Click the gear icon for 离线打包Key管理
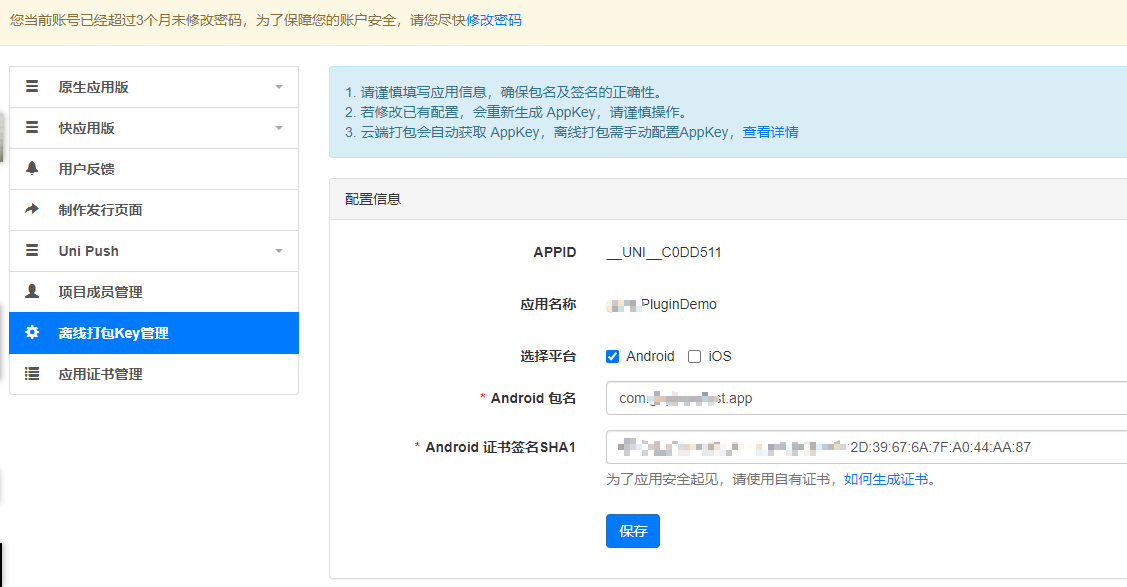1127x587 pixels. pos(32,333)
